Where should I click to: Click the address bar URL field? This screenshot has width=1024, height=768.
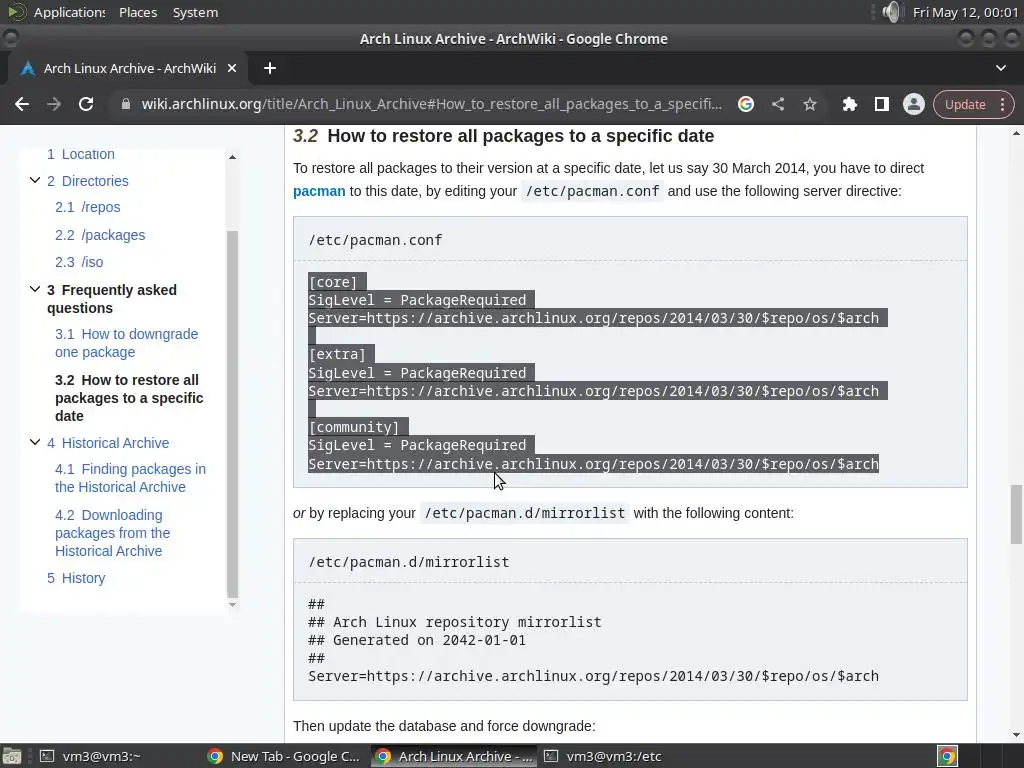pos(431,104)
